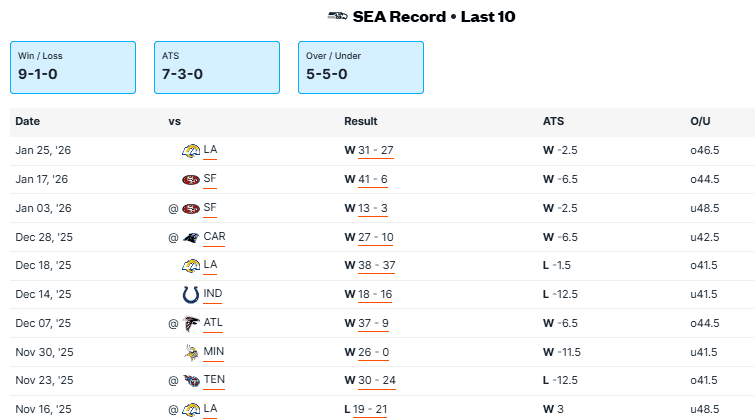Screen dimensions: 755x420
Task: Click the Carolina Panthers logo
Action: pos(190,237)
